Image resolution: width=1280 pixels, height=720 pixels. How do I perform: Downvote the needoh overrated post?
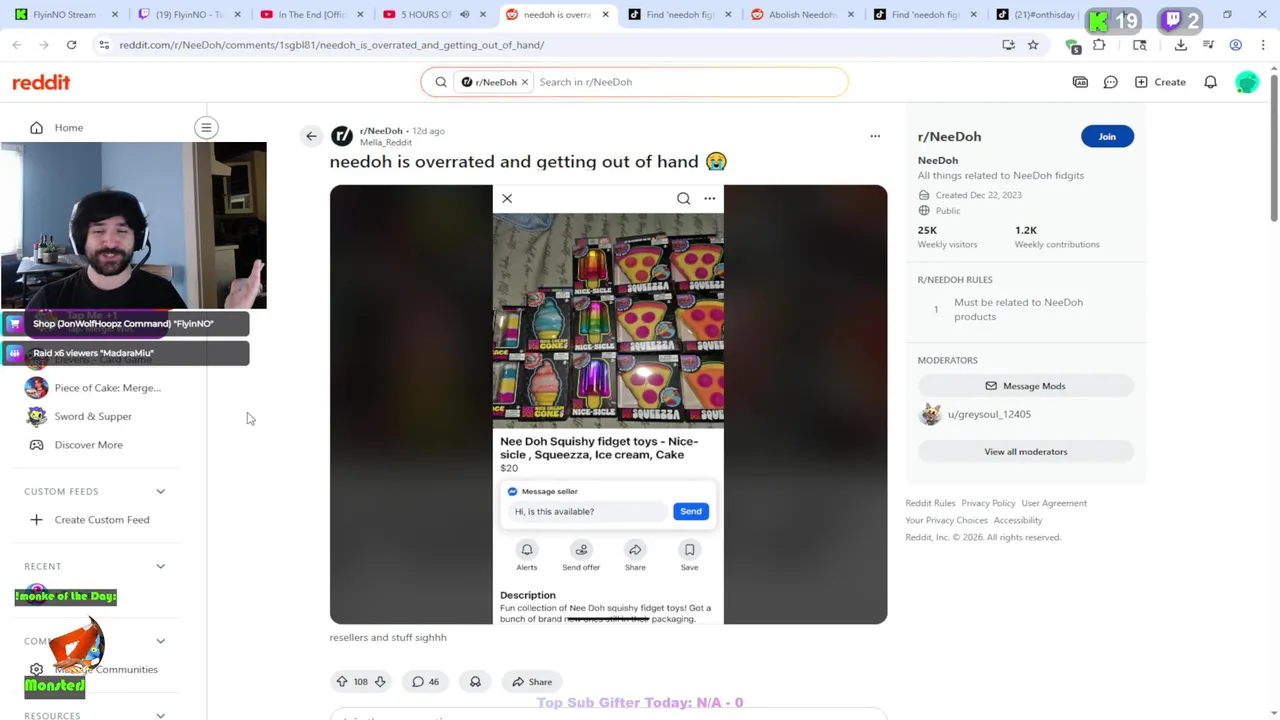380,682
